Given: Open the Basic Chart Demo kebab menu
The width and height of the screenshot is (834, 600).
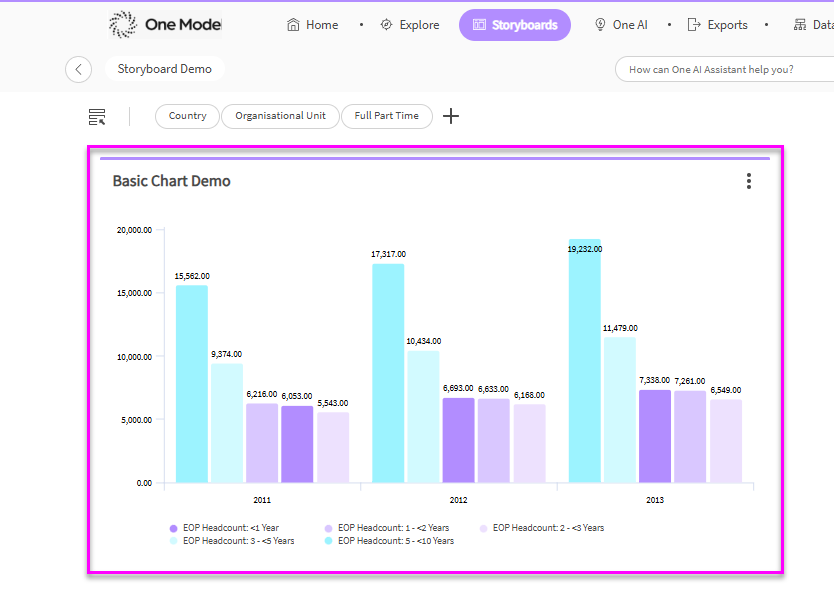Looking at the screenshot, I should (x=748, y=181).
